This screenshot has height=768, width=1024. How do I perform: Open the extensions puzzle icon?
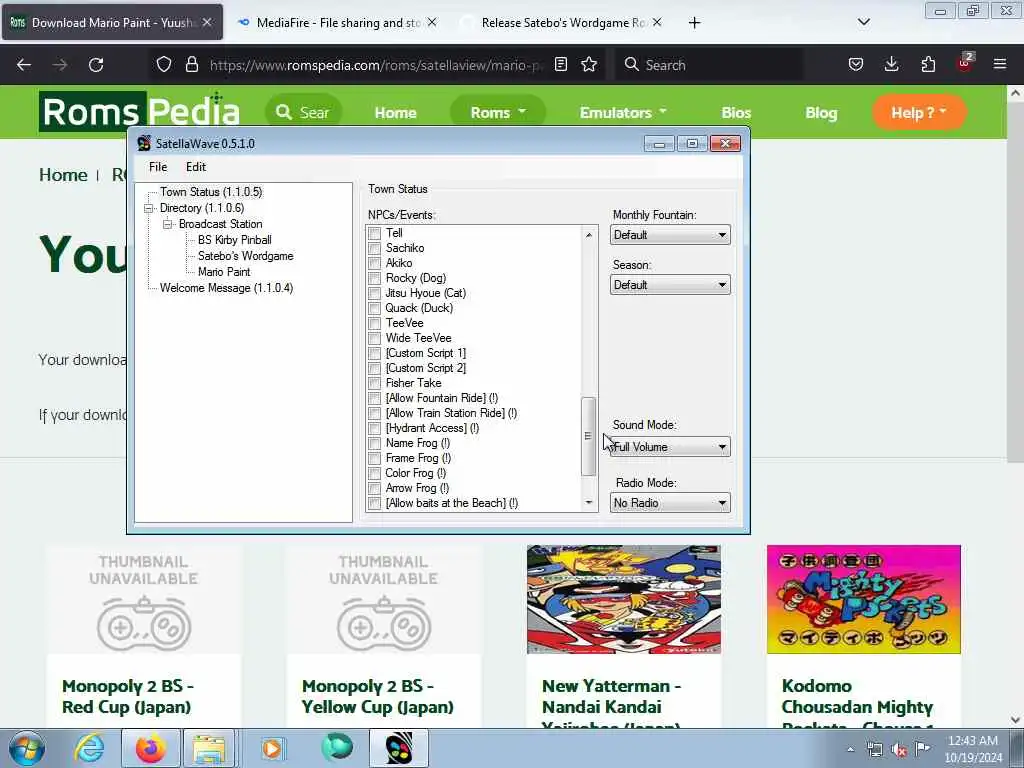[x=928, y=65]
